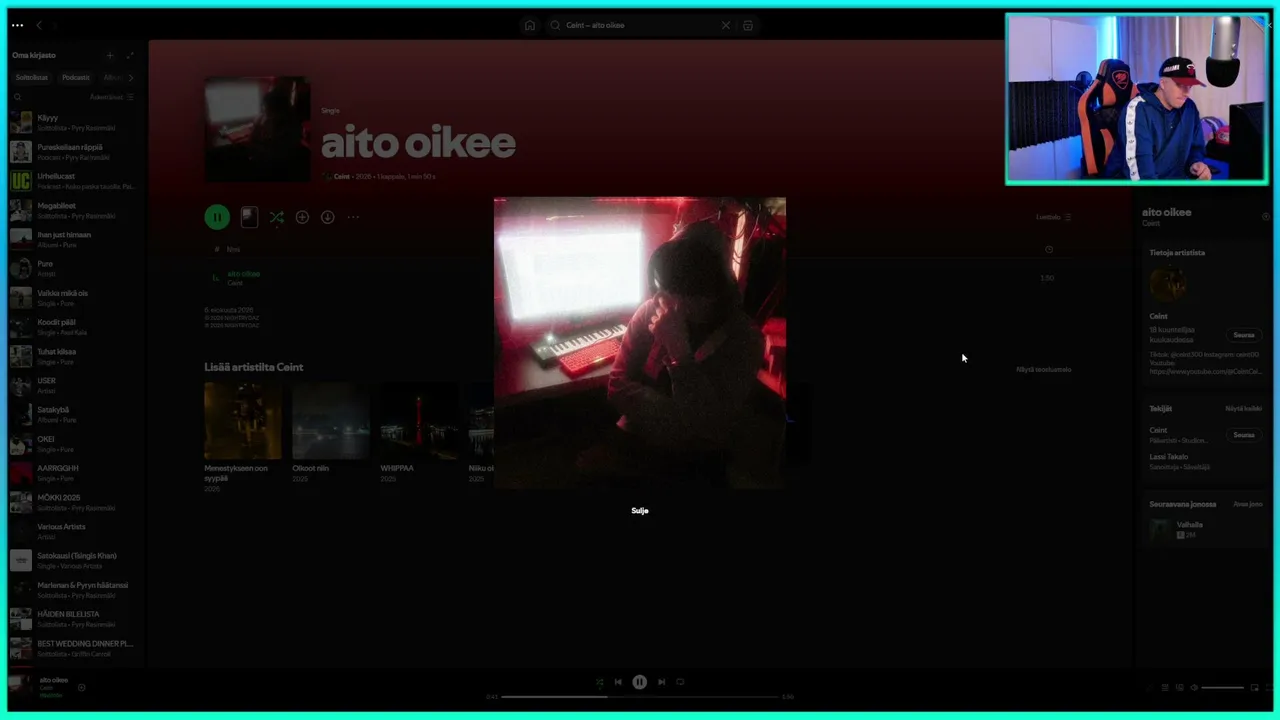Adjust the volume slider in the player bar
Screen dimensions: 1280x720
pos(1223,688)
